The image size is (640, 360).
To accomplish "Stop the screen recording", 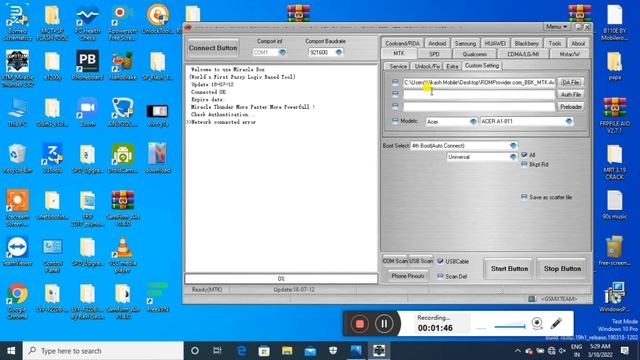I will 360,324.
